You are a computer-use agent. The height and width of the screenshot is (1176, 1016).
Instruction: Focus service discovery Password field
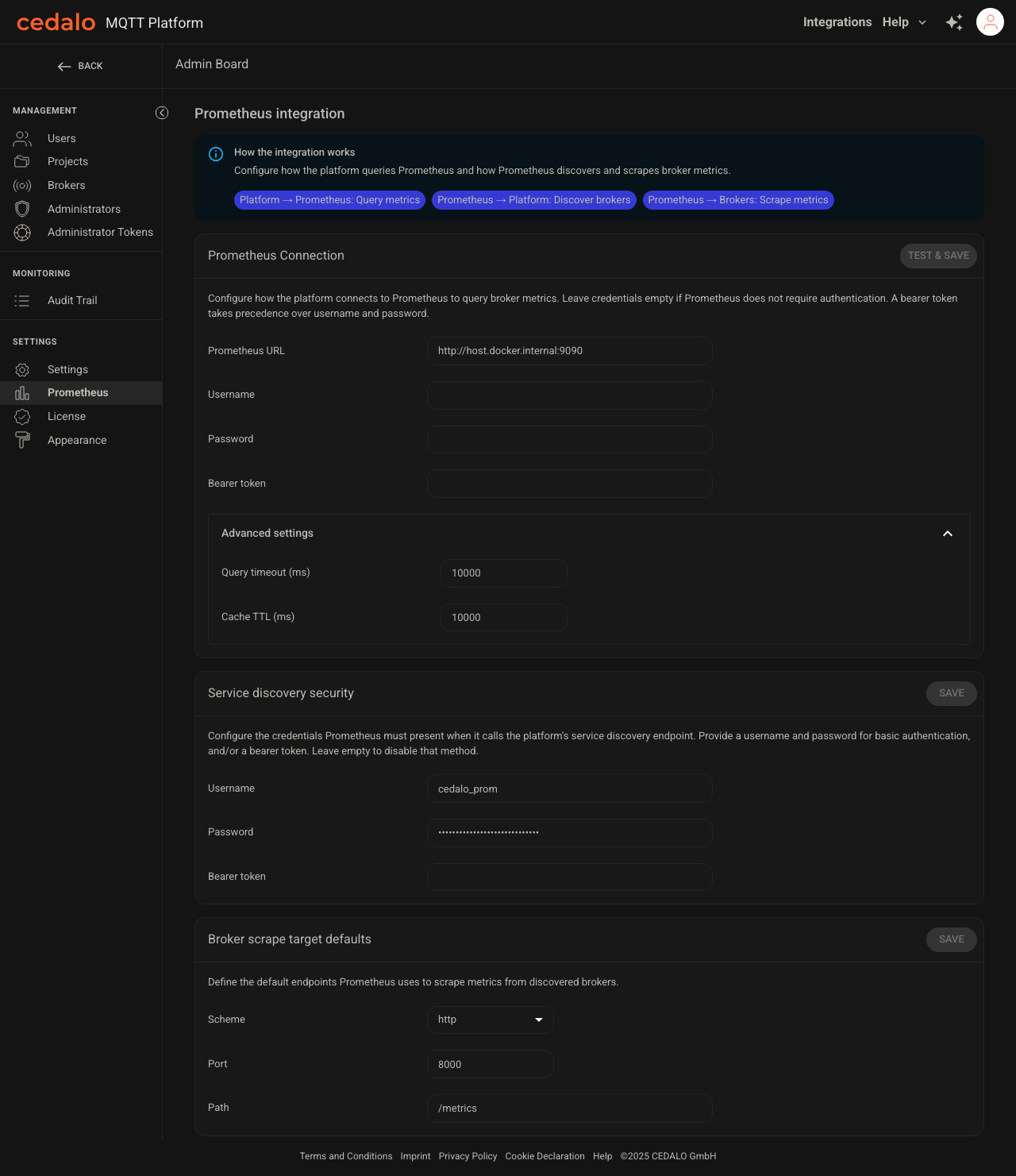[570, 833]
